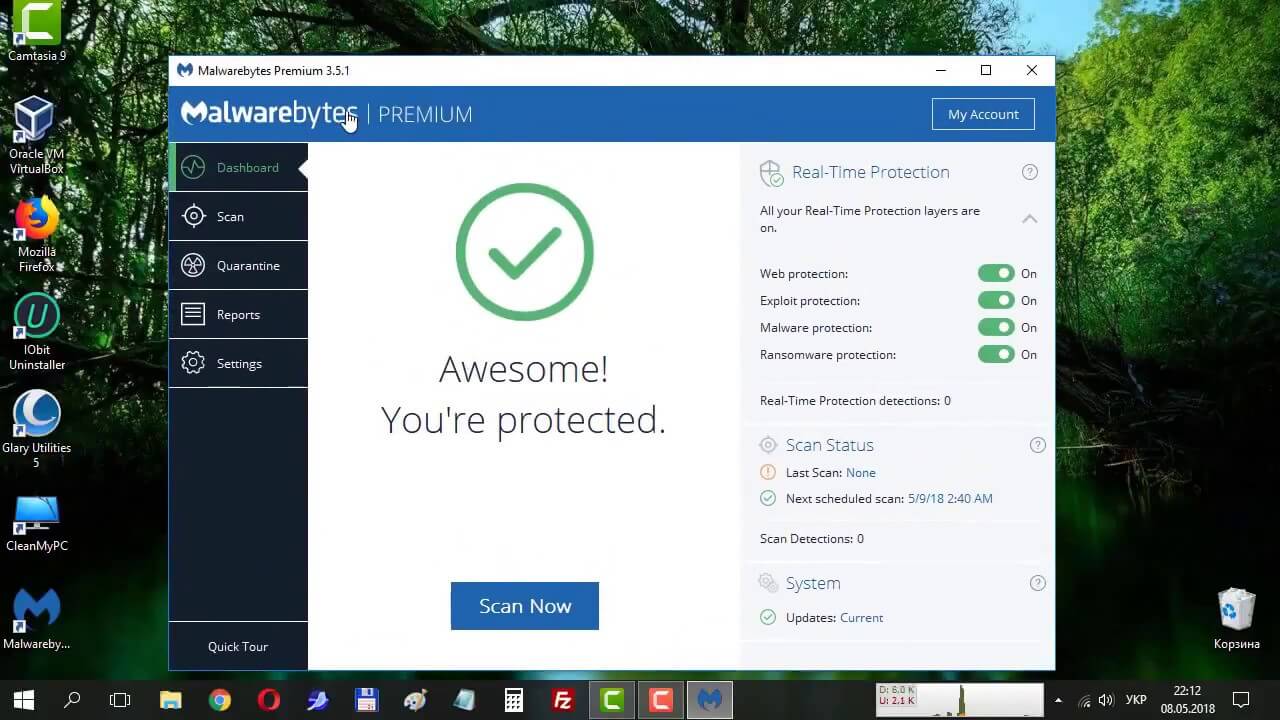Open Malwarebytes desktop shortcut
This screenshot has height=720, width=1280.
(37, 618)
